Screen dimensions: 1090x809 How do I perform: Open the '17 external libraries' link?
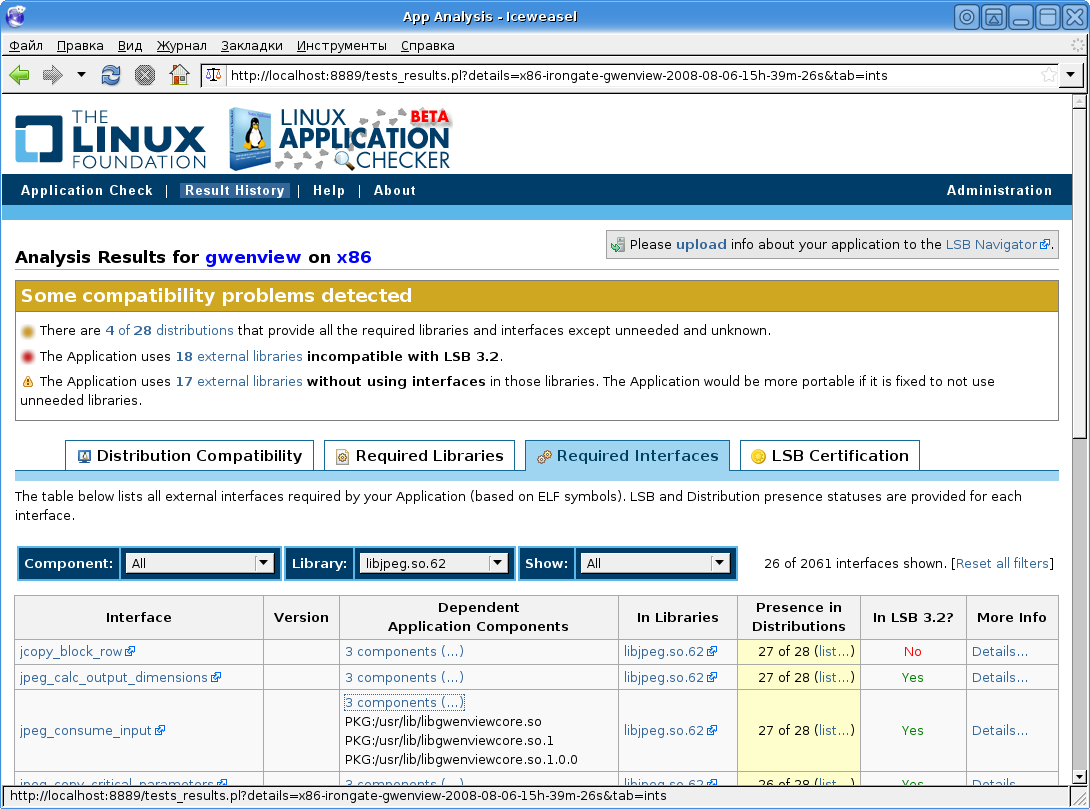pyautogui.click(x=239, y=382)
